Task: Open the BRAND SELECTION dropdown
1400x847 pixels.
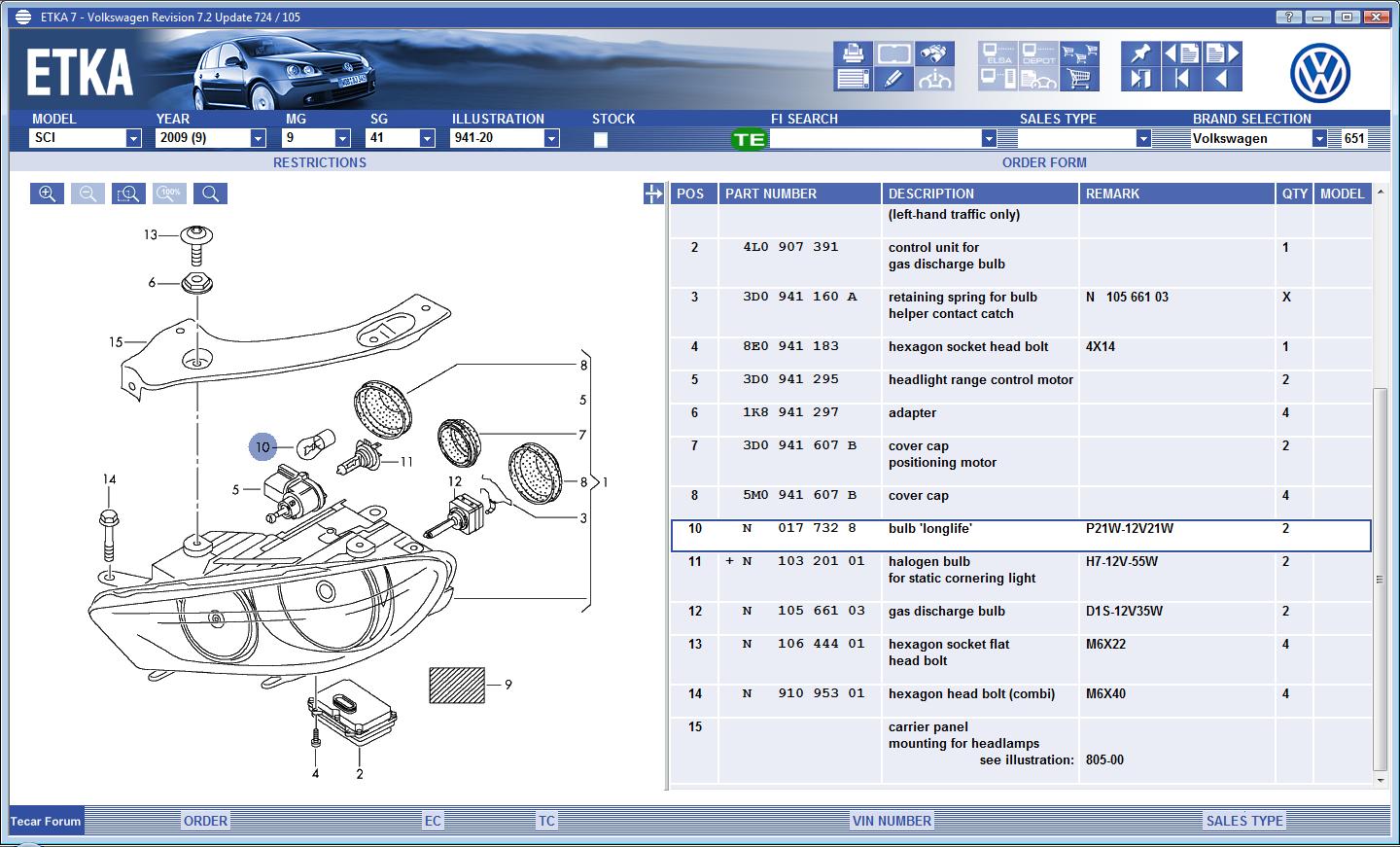Action: click(x=1319, y=139)
